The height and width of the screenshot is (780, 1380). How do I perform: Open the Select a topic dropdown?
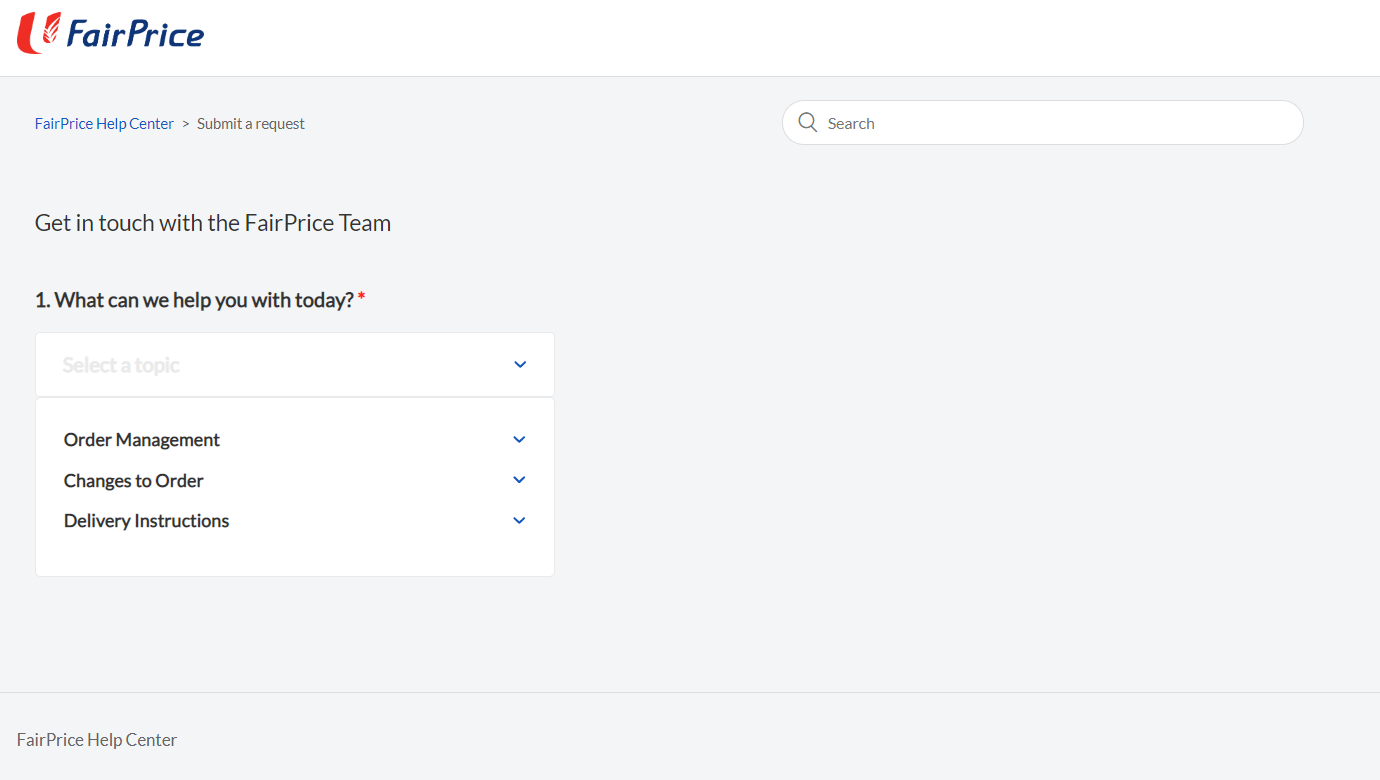[x=295, y=365]
